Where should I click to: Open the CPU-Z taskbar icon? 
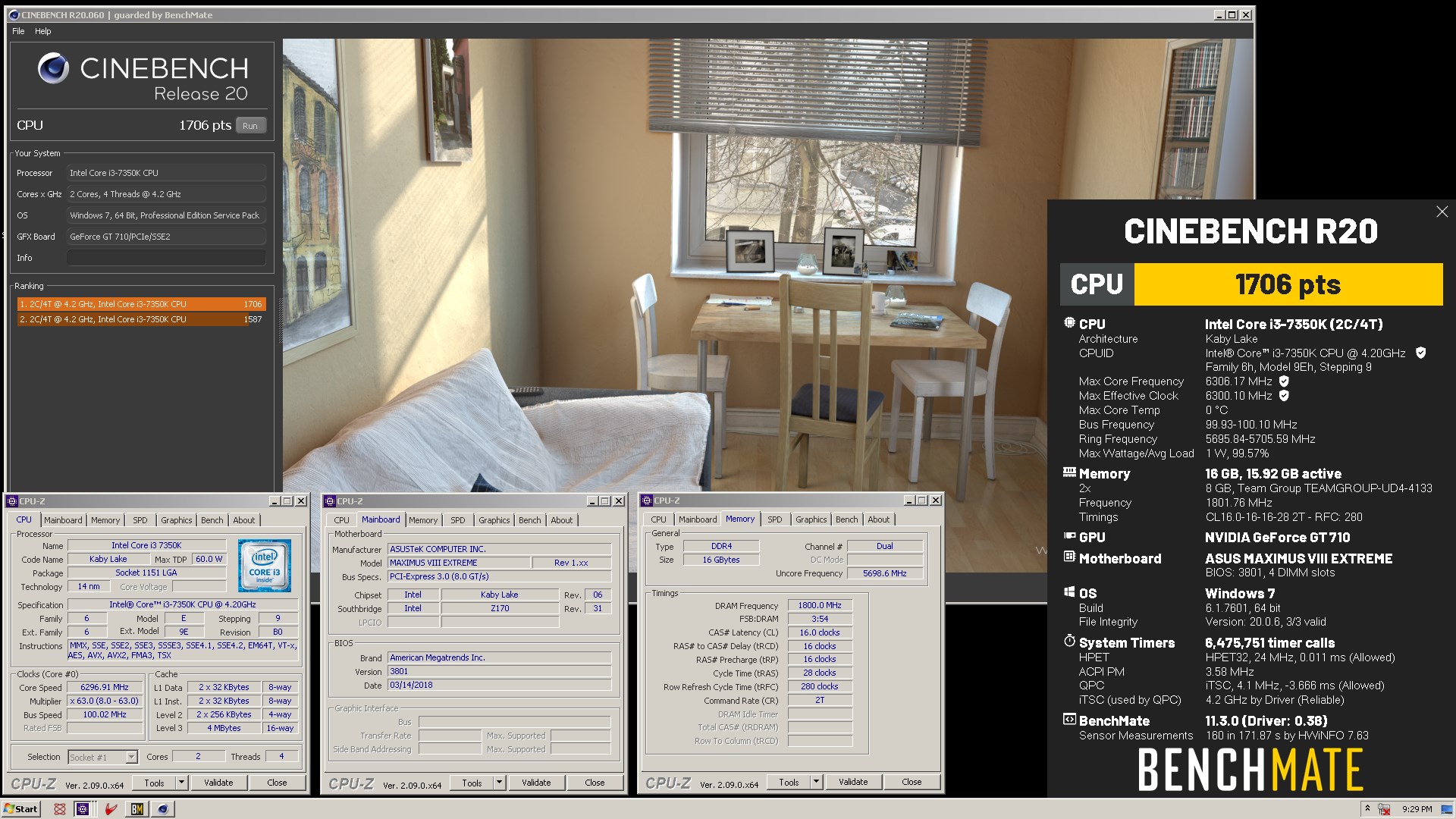[83, 809]
